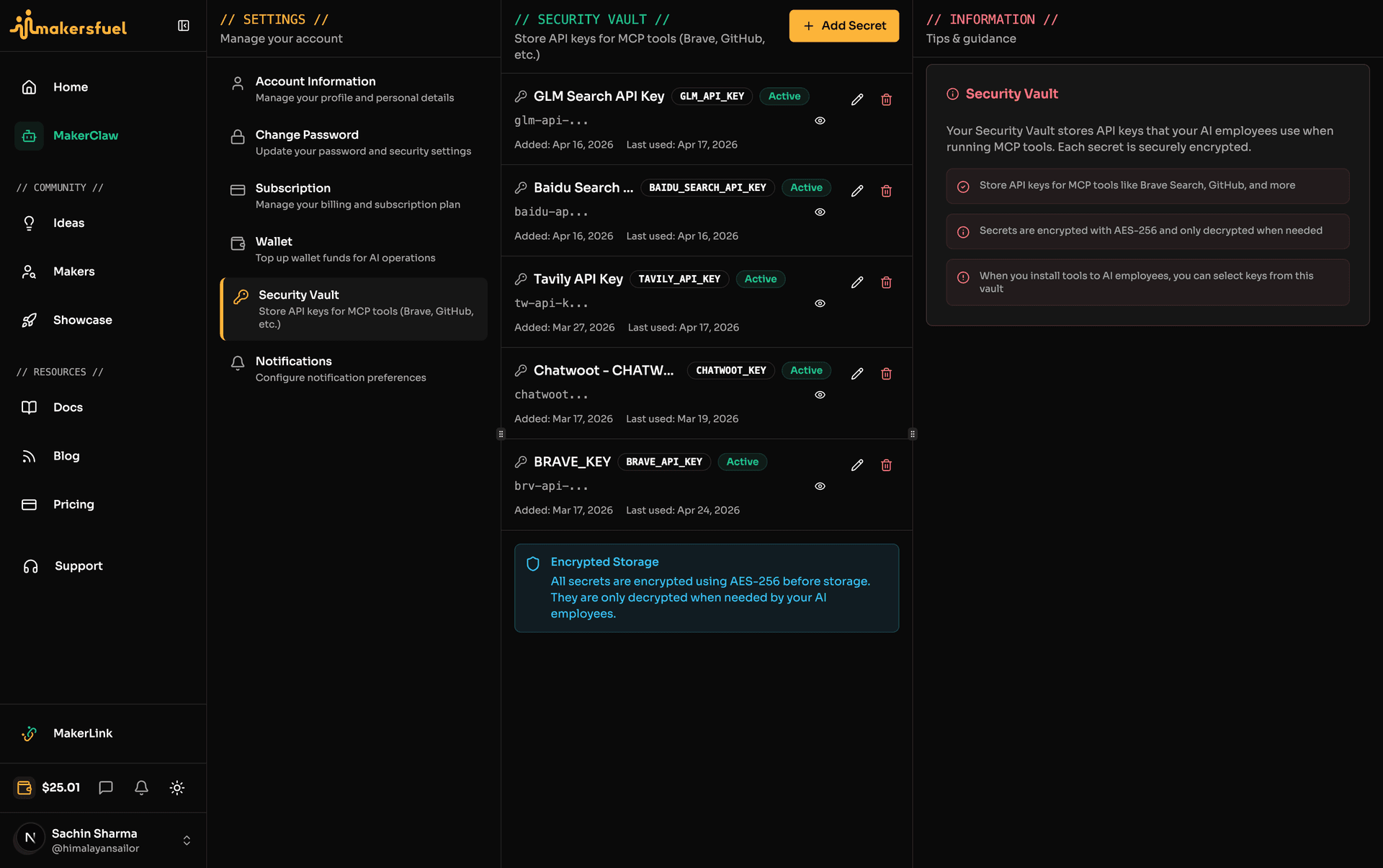Edit the Baidu Search secret

coord(857,191)
